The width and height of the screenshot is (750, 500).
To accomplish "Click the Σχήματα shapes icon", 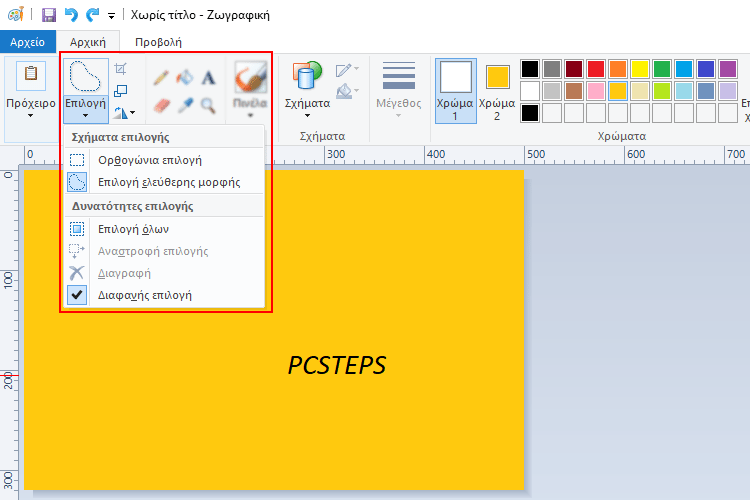I will pos(307,76).
